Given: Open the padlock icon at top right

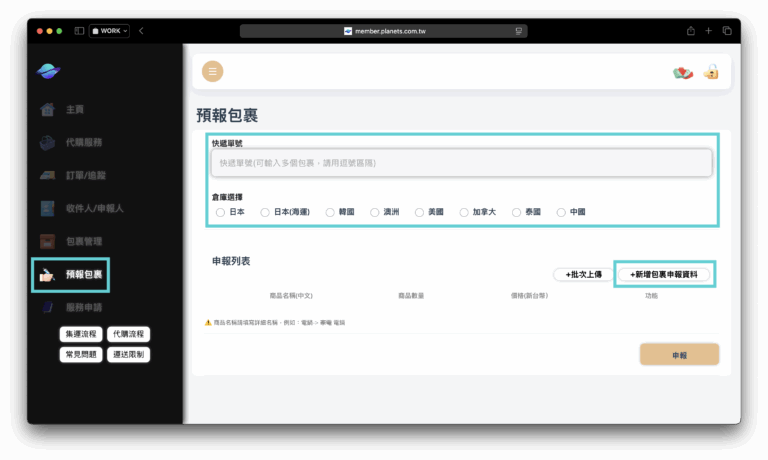Looking at the screenshot, I should pyautogui.click(x=711, y=72).
